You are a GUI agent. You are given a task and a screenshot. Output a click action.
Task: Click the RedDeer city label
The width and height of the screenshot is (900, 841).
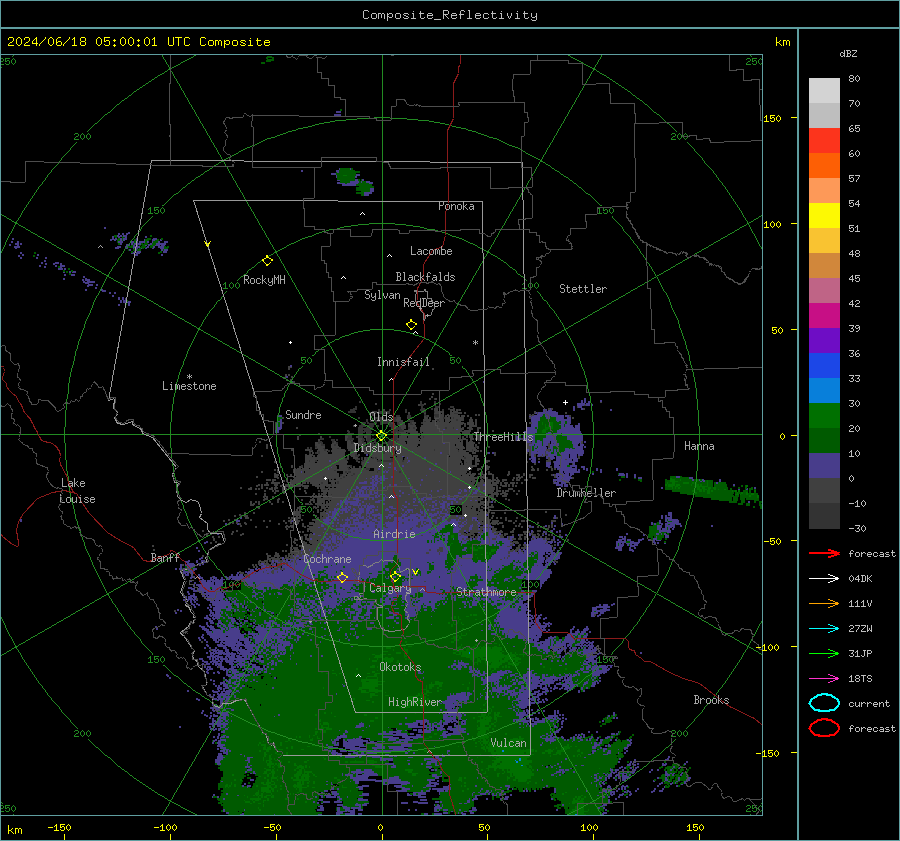(x=424, y=303)
